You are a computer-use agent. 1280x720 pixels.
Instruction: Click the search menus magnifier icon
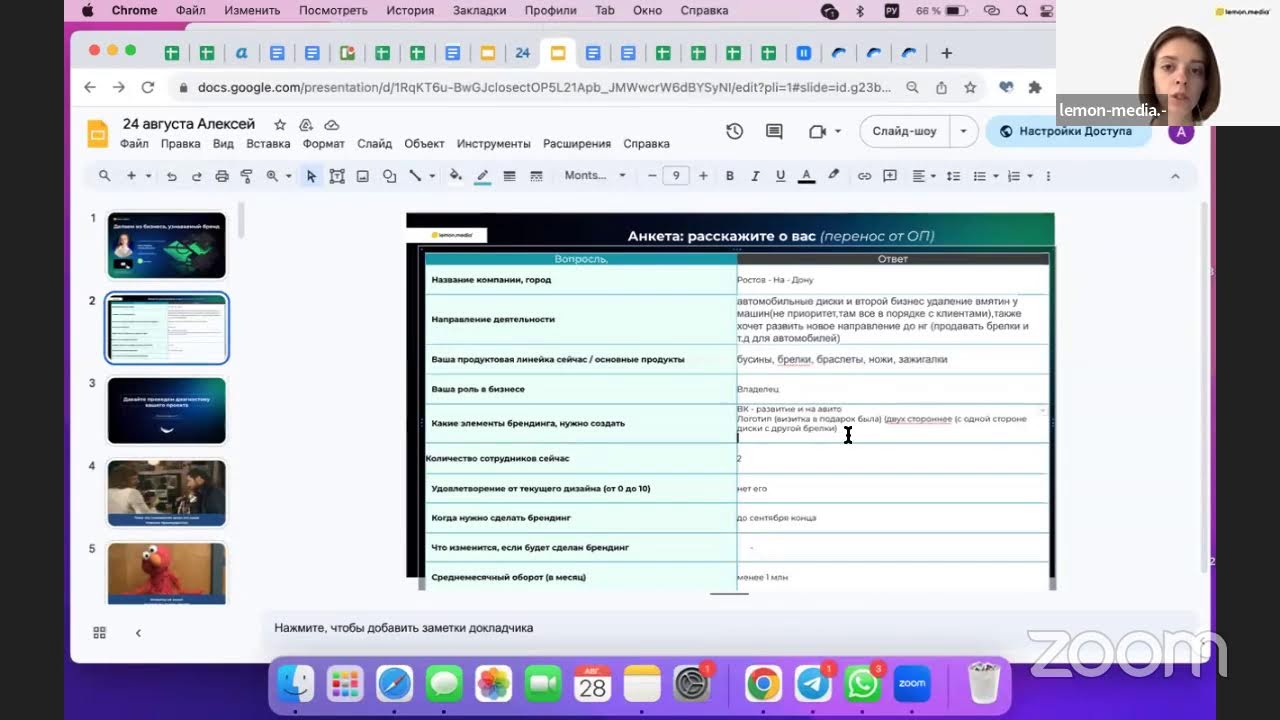tap(104, 176)
